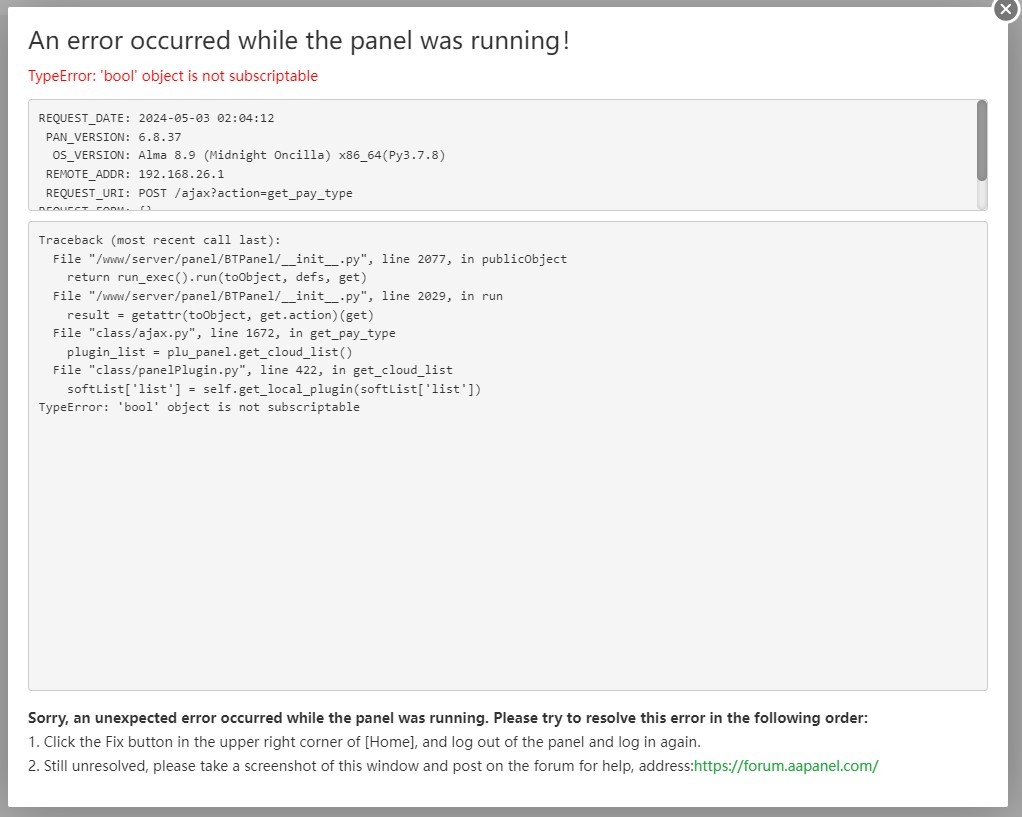Click the traceback line 2029 "in run" entry
This screenshot has width=1022, height=817.
278,296
